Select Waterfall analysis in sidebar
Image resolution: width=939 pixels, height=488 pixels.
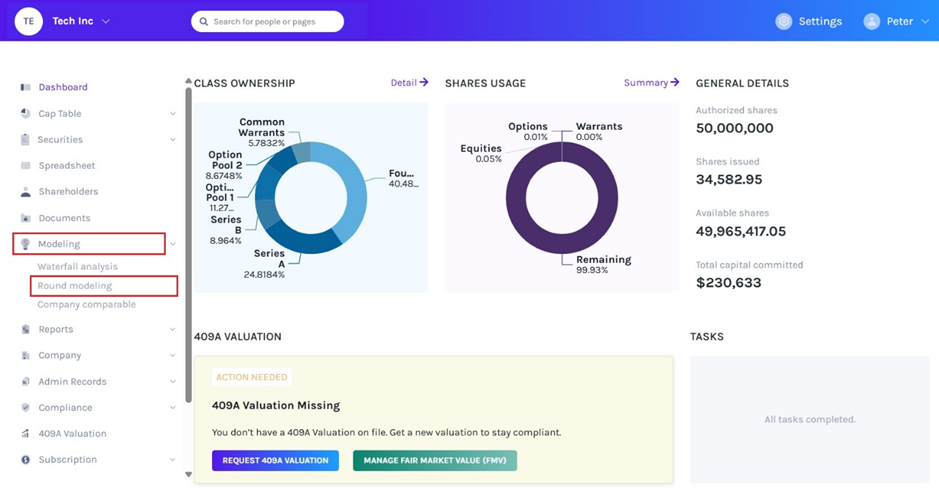[77, 267]
